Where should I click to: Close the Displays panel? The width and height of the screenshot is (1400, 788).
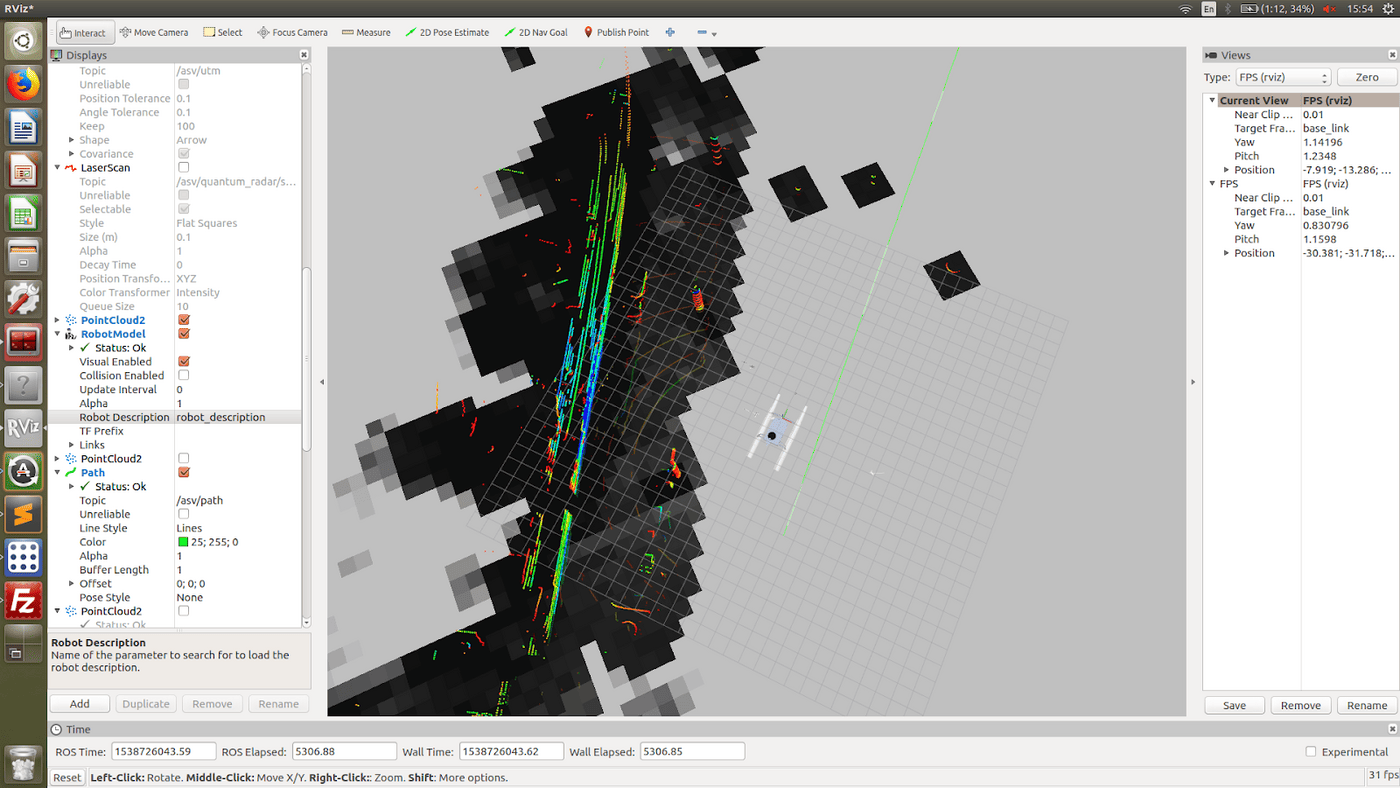304,55
